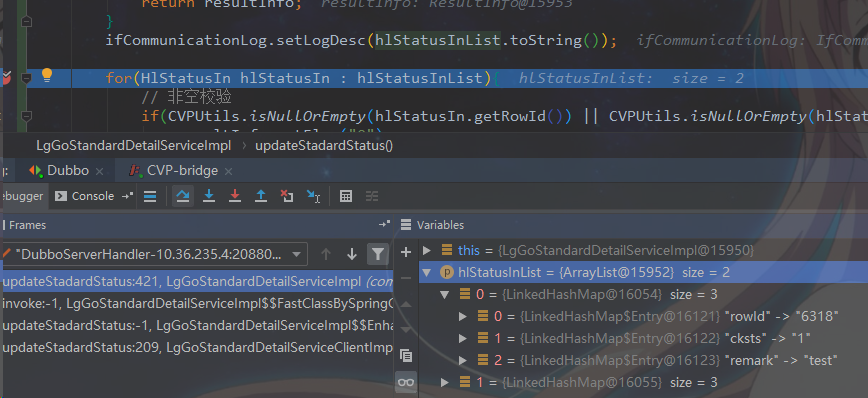Close the CVP-bridge tab
Viewport: 868px width, 398px height.
click(229, 172)
